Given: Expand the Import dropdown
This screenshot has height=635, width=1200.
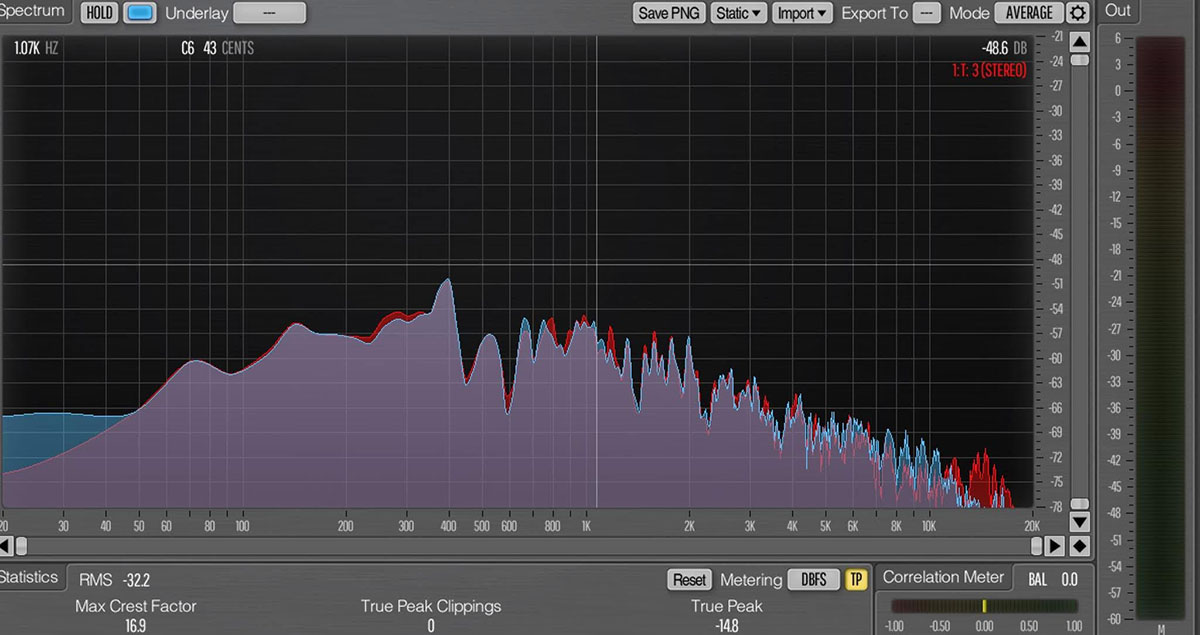Looking at the screenshot, I should 802,13.
